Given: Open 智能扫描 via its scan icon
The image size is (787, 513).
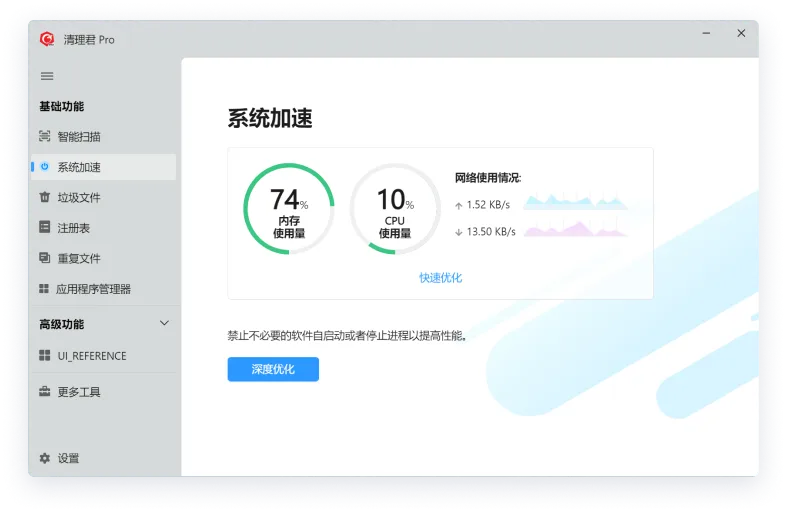Looking at the screenshot, I should 44,136.
